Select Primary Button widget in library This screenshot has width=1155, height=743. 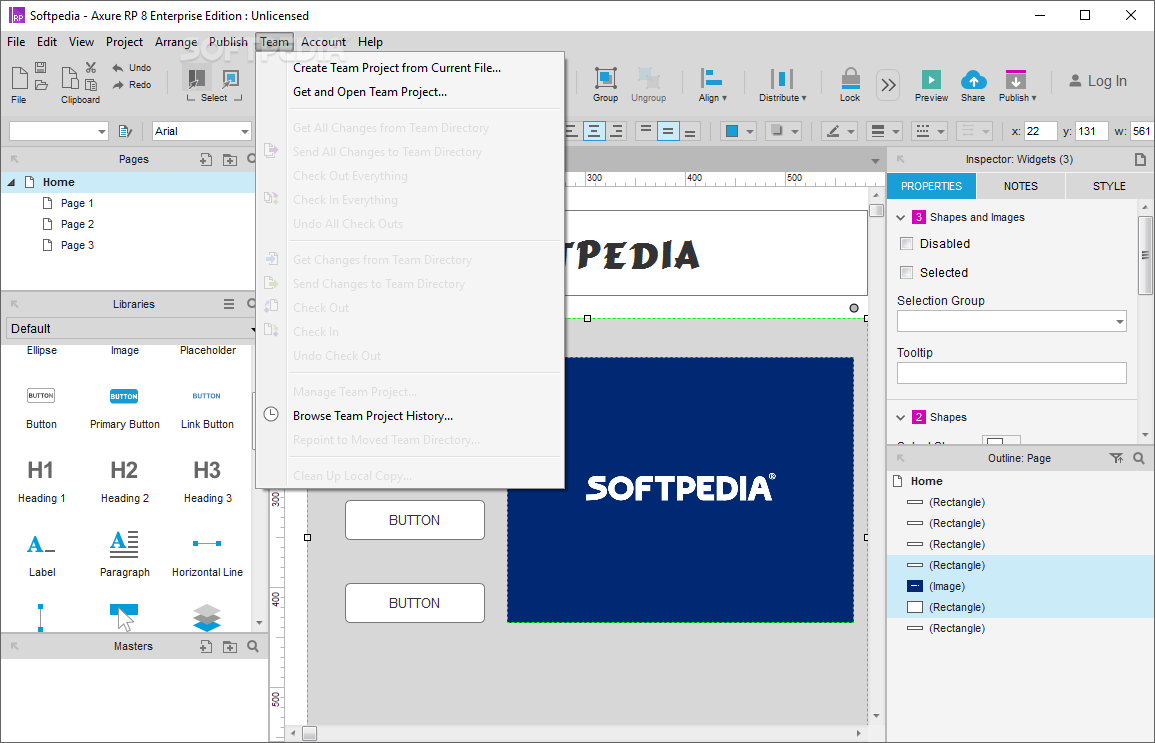124,409
